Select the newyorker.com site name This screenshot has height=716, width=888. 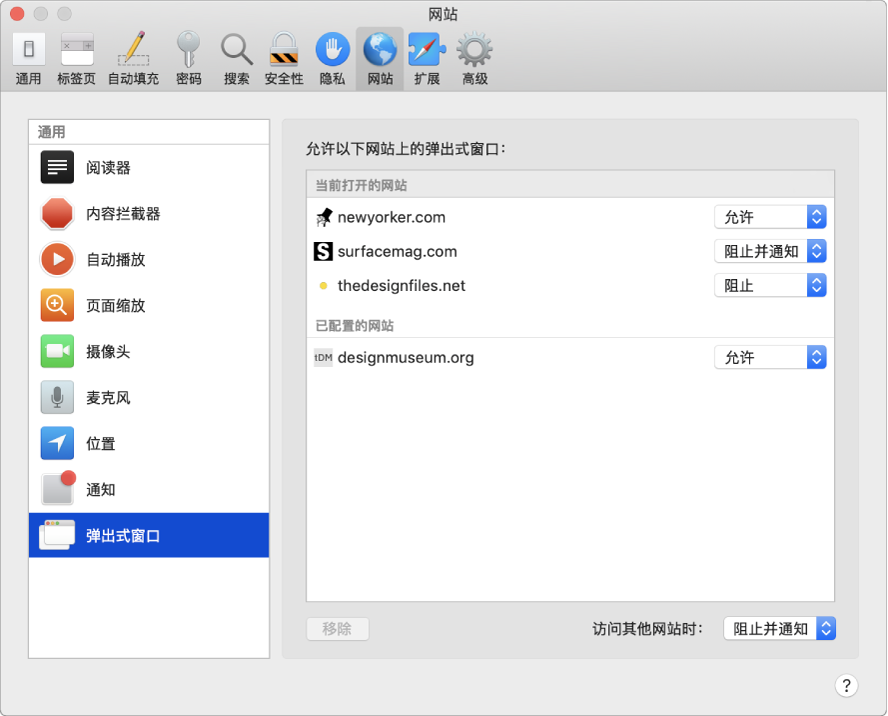coord(391,217)
